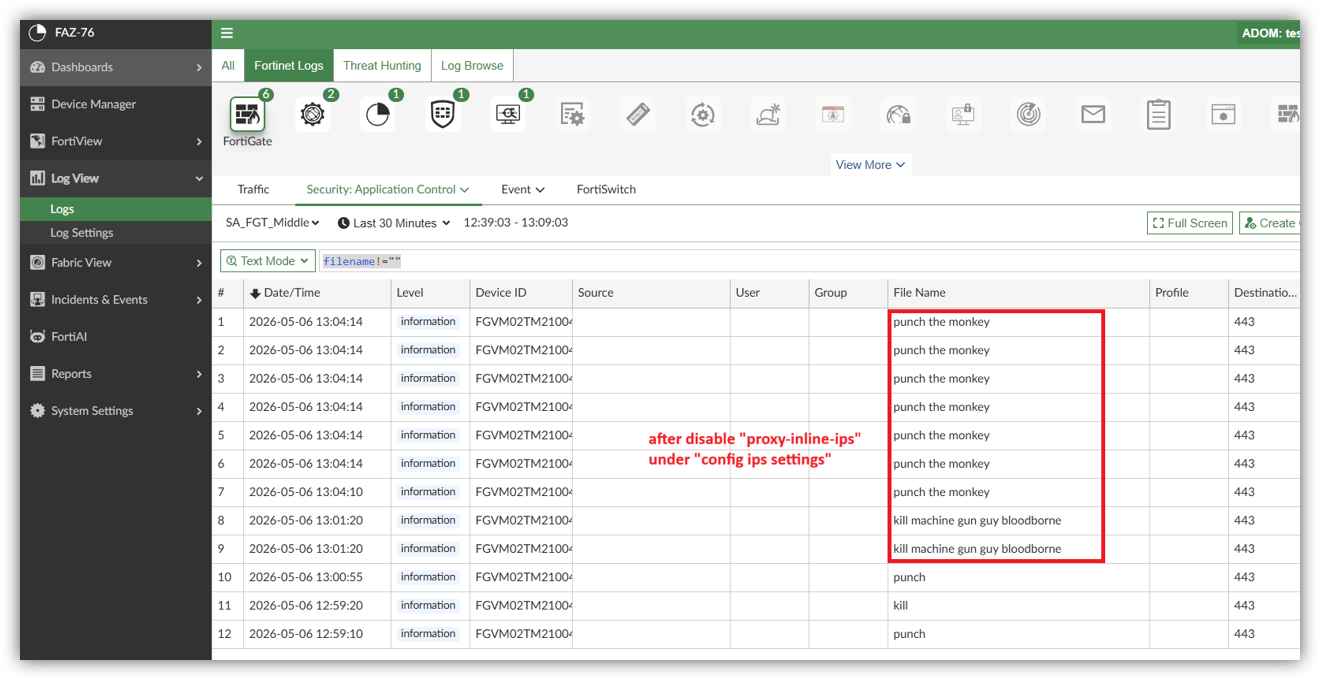This screenshot has height=680, width=1320.
Task: Expand the FortiView sidebar menu
Action: 116,141
